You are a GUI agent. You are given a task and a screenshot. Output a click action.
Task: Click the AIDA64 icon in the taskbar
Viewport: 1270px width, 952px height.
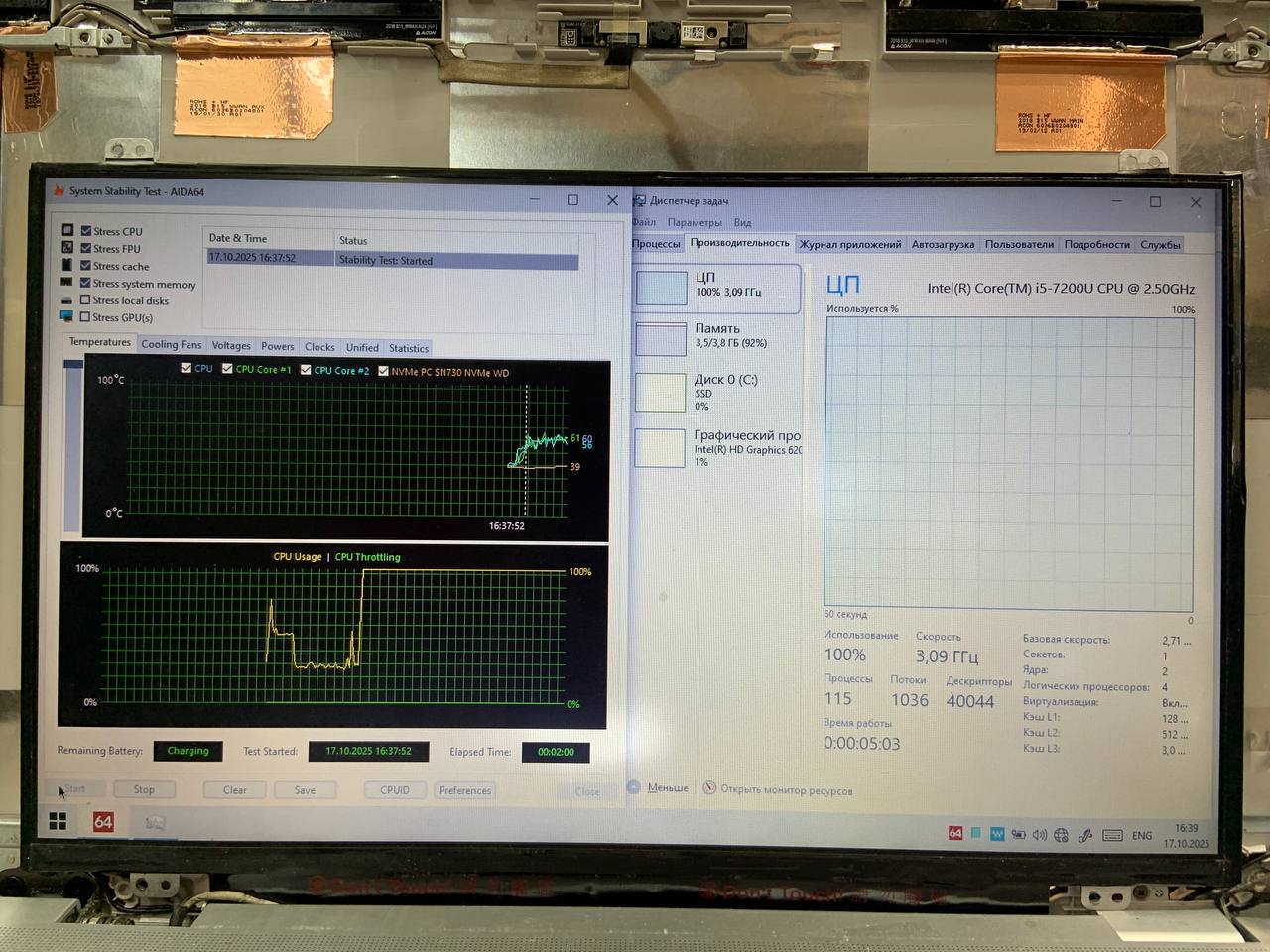point(103,822)
